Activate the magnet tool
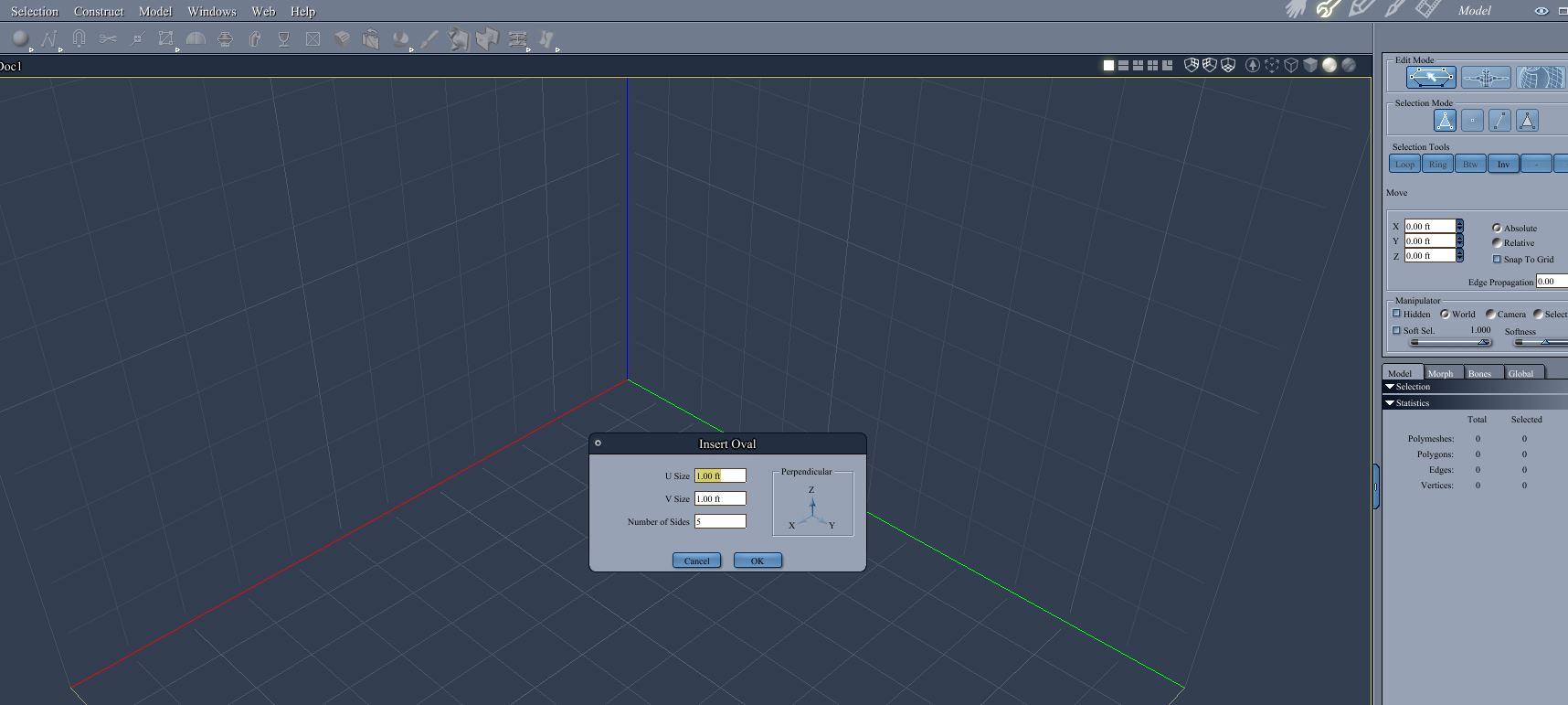 tap(79, 38)
